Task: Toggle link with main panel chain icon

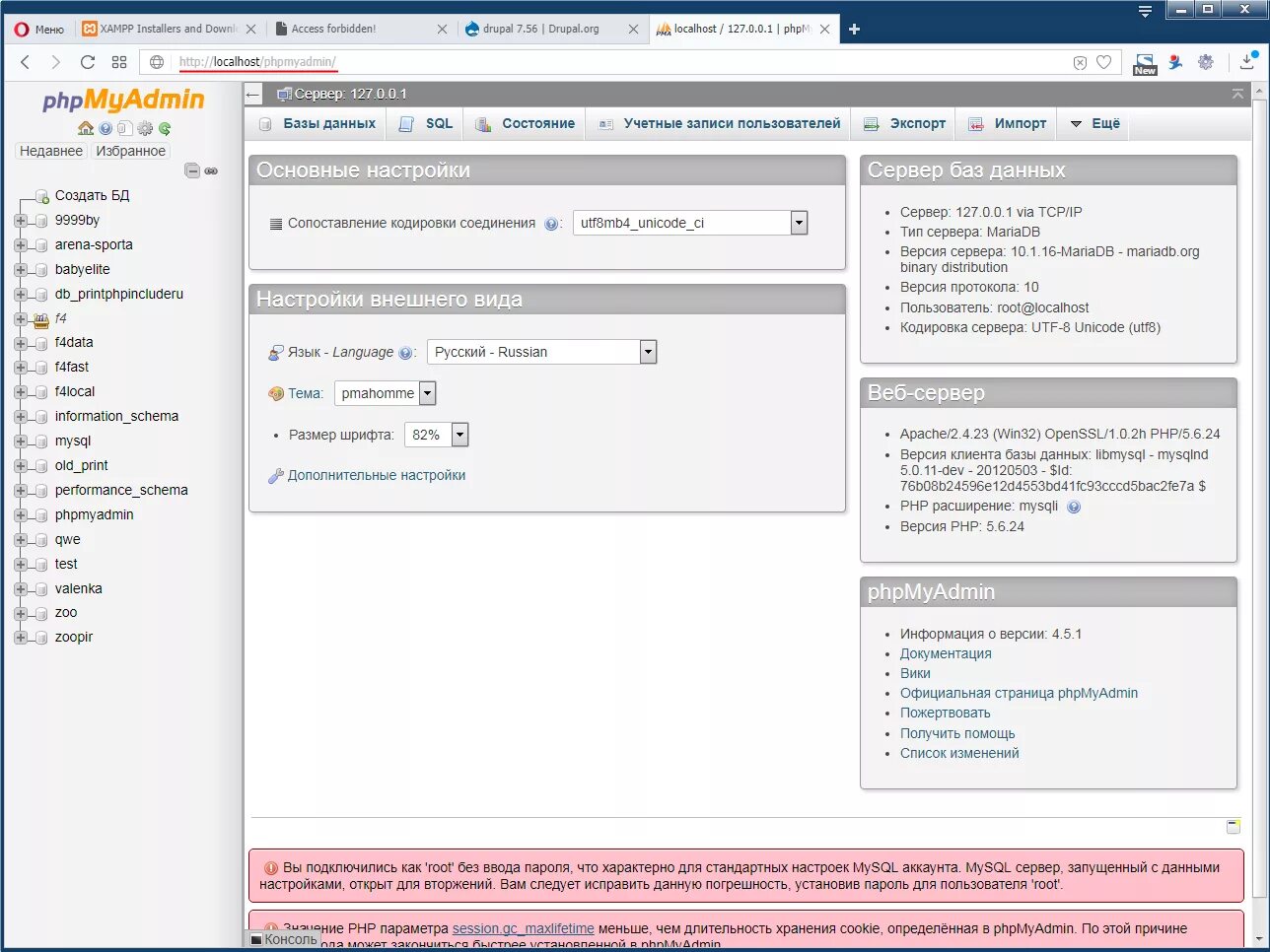Action: click(211, 170)
